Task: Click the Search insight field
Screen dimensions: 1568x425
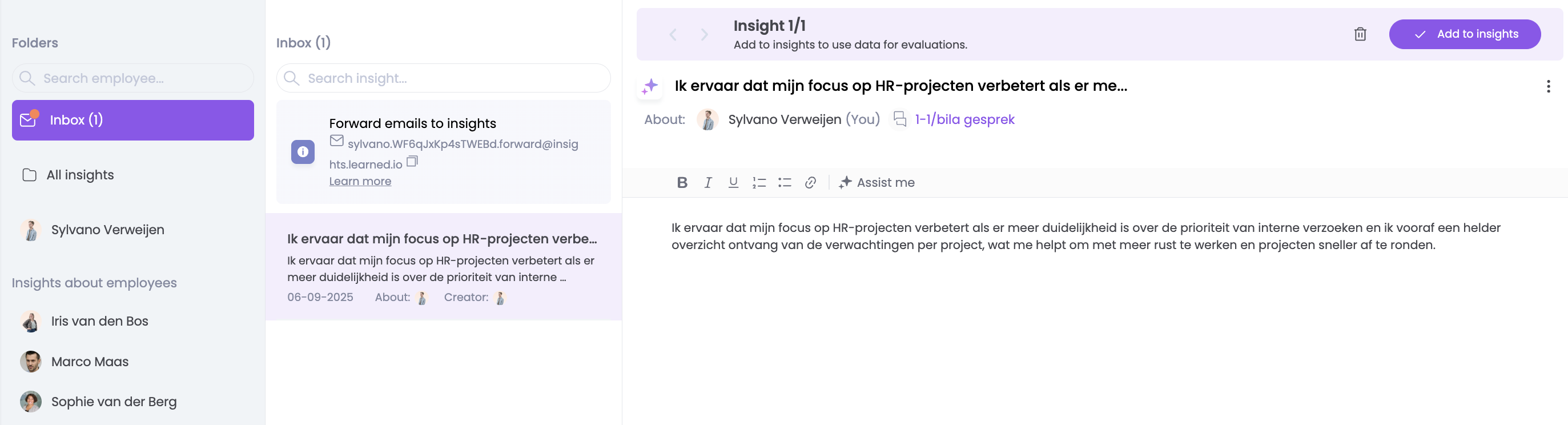Action: click(x=451, y=79)
